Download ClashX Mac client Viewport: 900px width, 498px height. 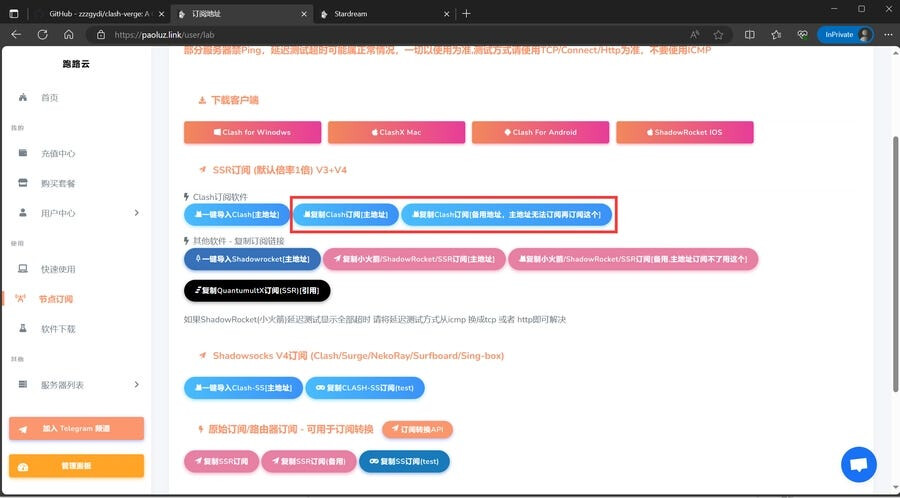397,132
